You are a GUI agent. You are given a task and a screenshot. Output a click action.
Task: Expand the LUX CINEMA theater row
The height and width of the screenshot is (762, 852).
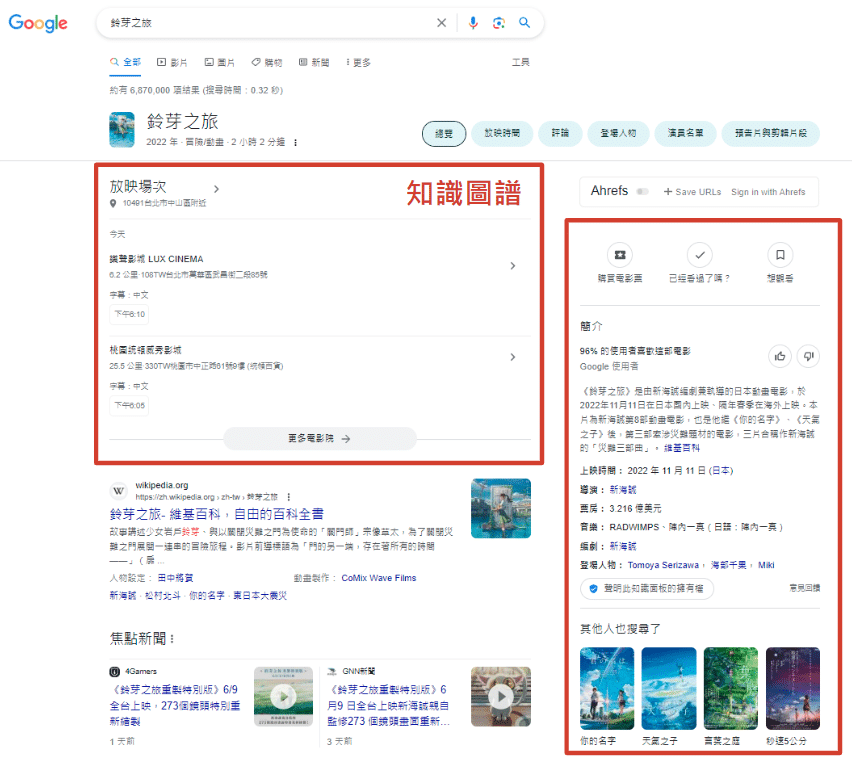point(513,266)
